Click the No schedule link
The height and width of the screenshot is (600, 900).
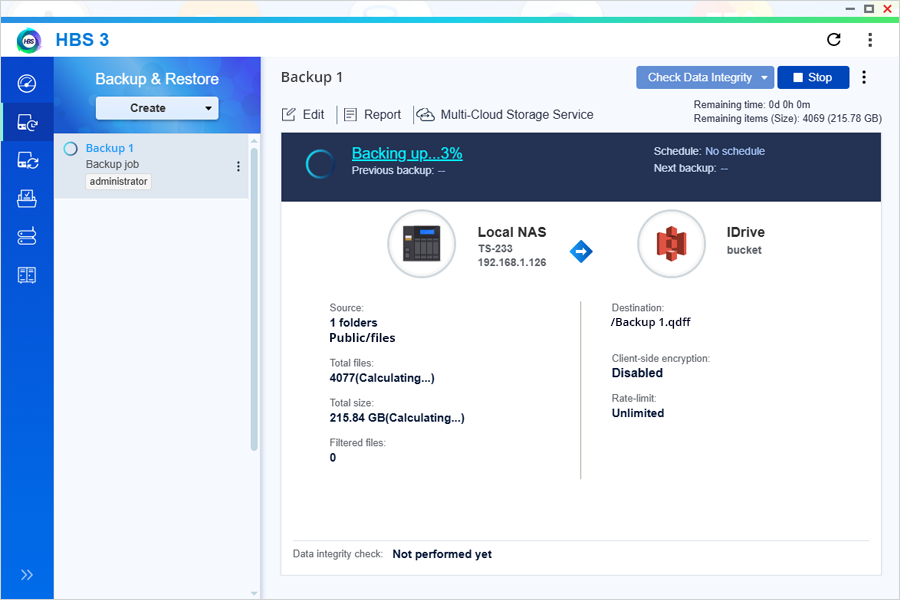[735, 151]
